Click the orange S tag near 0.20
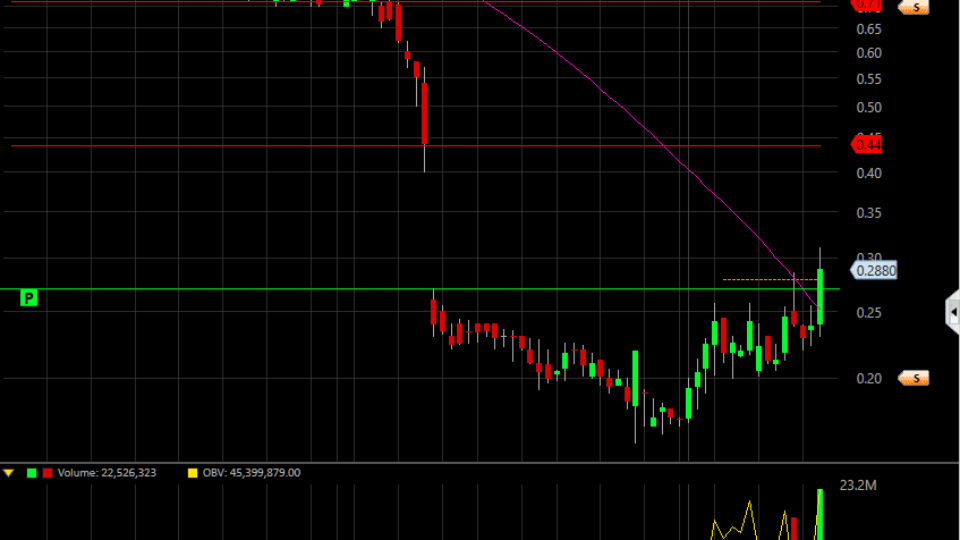Viewport: 960px width, 540px height. 913,378
